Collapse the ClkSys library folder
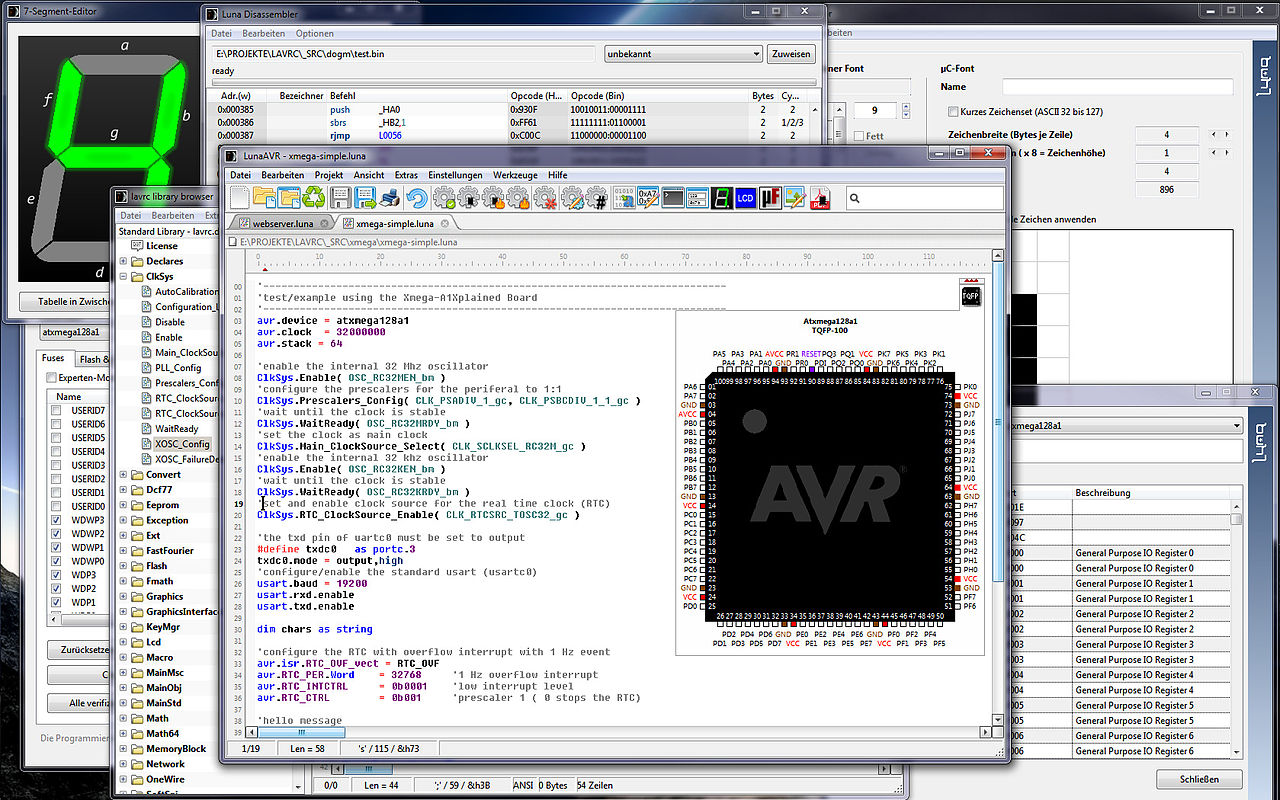The image size is (1280, 800). pos(124,276)
